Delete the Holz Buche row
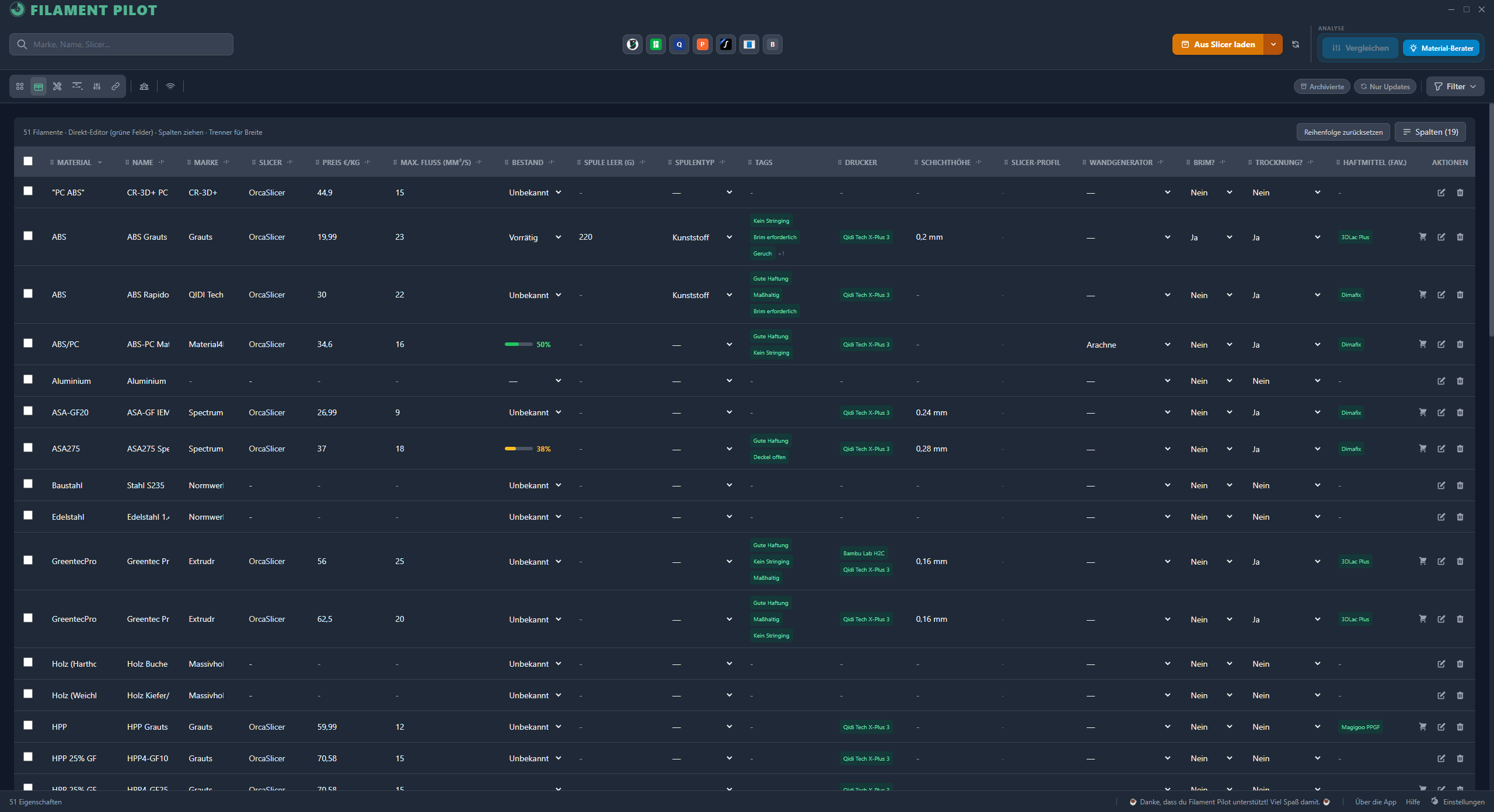 [x=1460, y=664]
